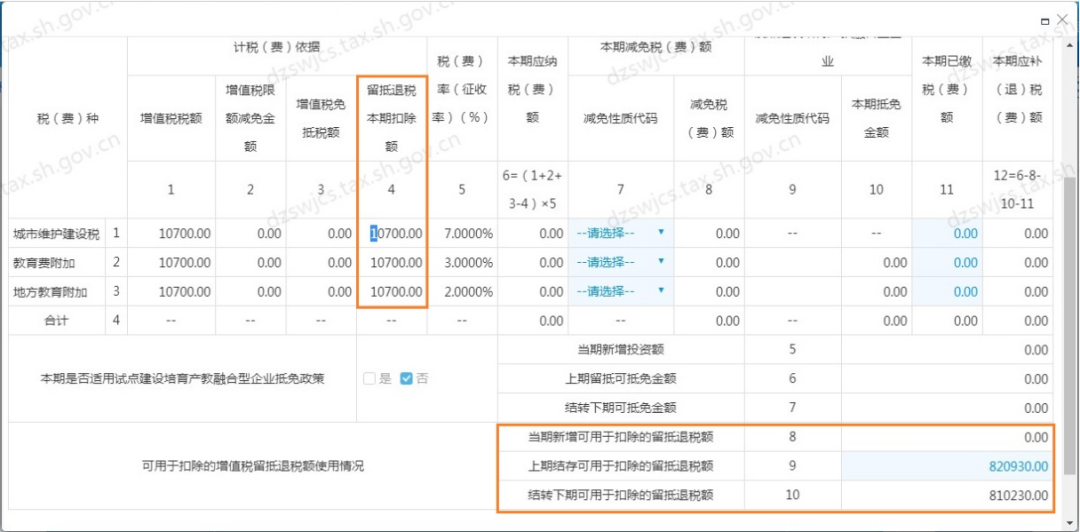The image size is (1080, 532).
Task: Open 减免性质代码 dropdown for 城市维护建设税
Action: point(621,234)
